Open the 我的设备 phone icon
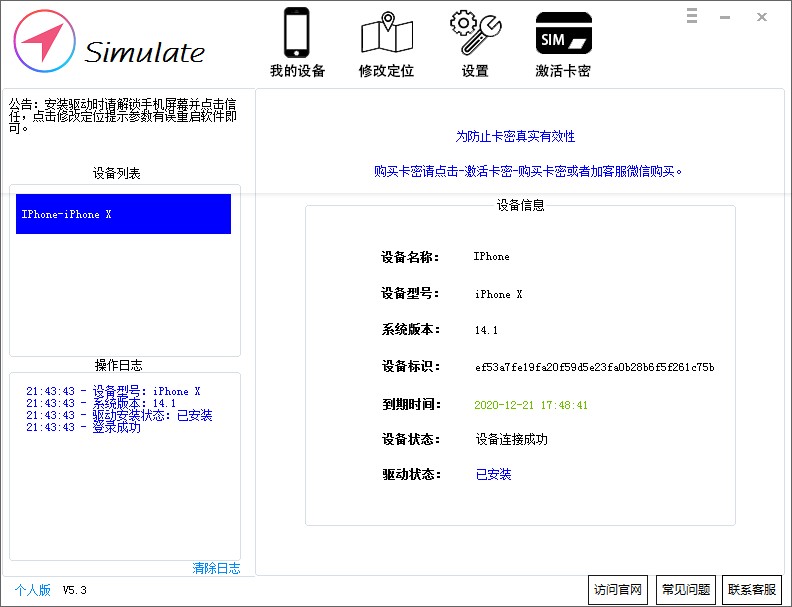The width and height of the screenshot is (792, 607). coord(297,35)
